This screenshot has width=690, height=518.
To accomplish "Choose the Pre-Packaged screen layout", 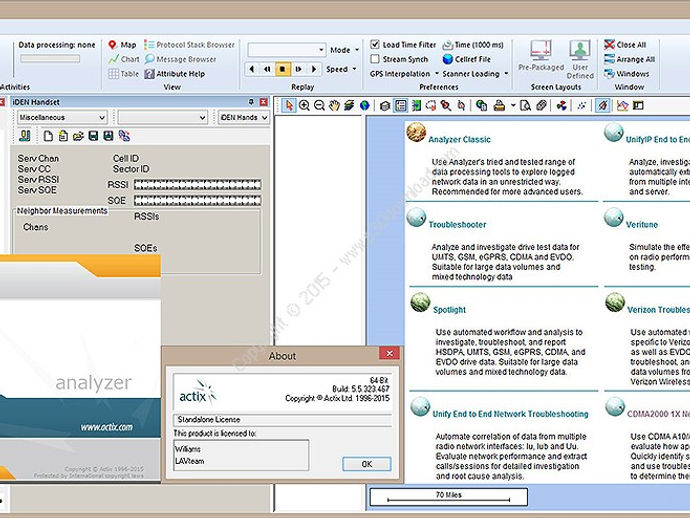I will pyautogui.click(x=541, y=55).
